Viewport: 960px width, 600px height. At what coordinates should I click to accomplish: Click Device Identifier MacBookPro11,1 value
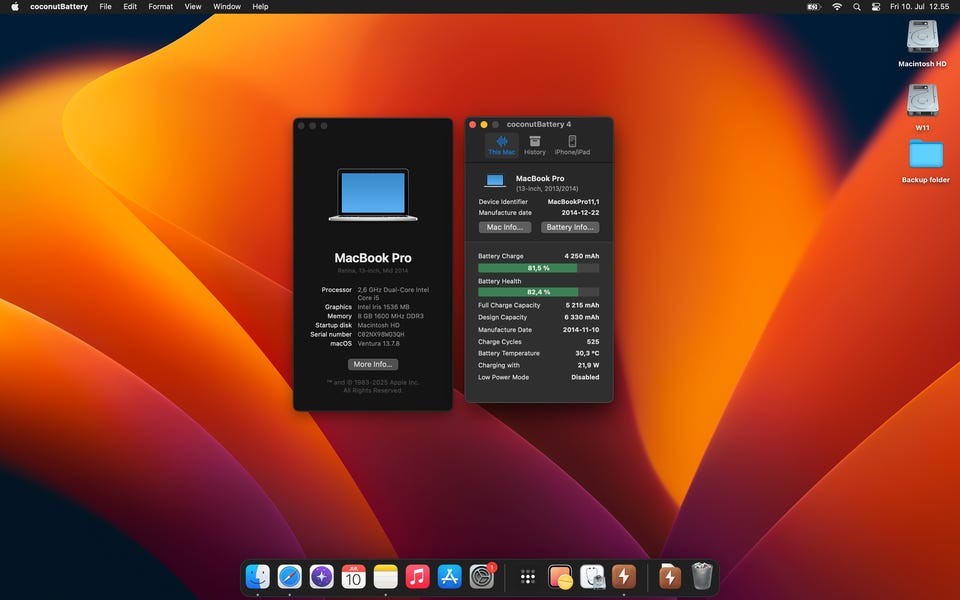tap(574, 201)
